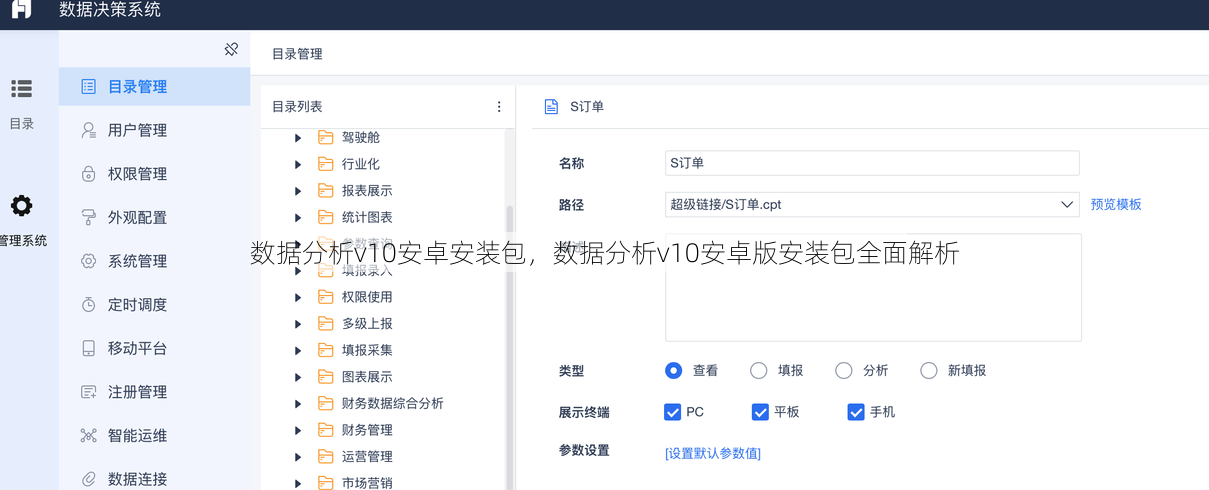Open the 路径 dropdown with 超级链接/S订单.cpt
This screenshot has width=1209, height=490.
point(872,204)
